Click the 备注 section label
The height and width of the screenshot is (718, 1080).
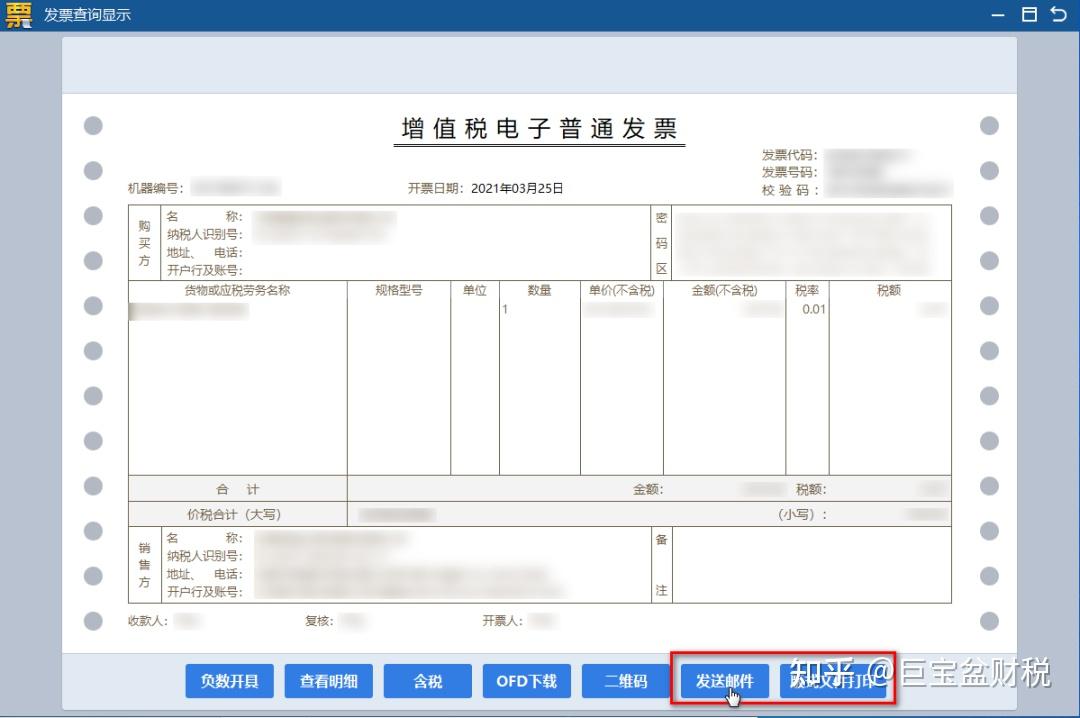661,564
